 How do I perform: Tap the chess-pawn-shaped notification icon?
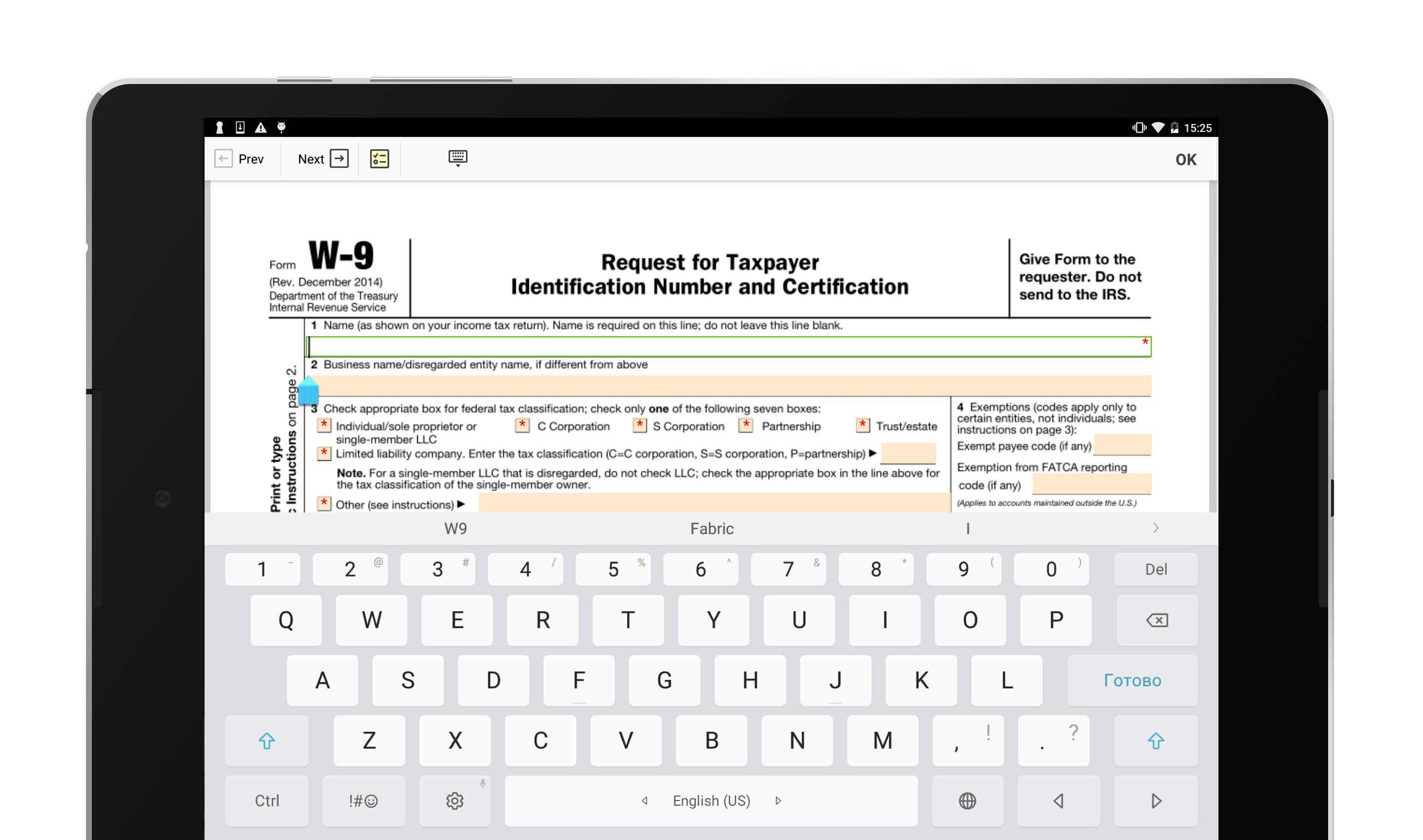coord(219,127)
